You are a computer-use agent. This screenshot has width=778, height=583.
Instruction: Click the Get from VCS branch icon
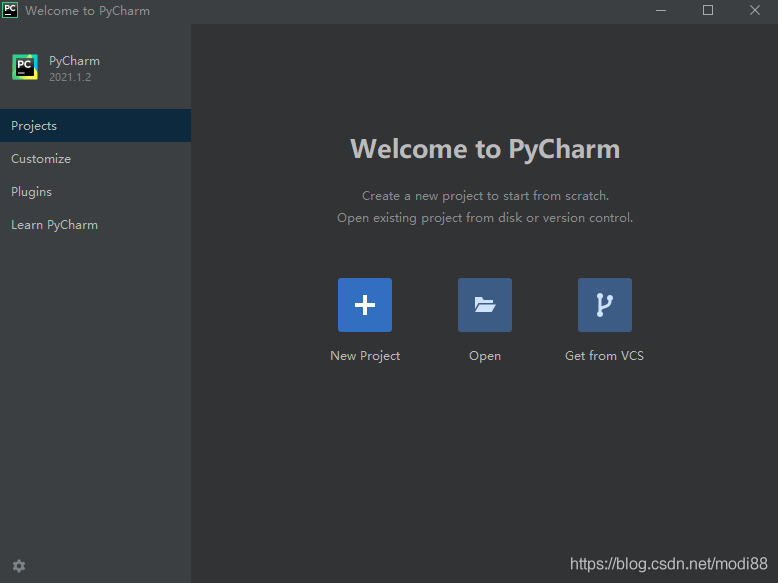(605, 305)
